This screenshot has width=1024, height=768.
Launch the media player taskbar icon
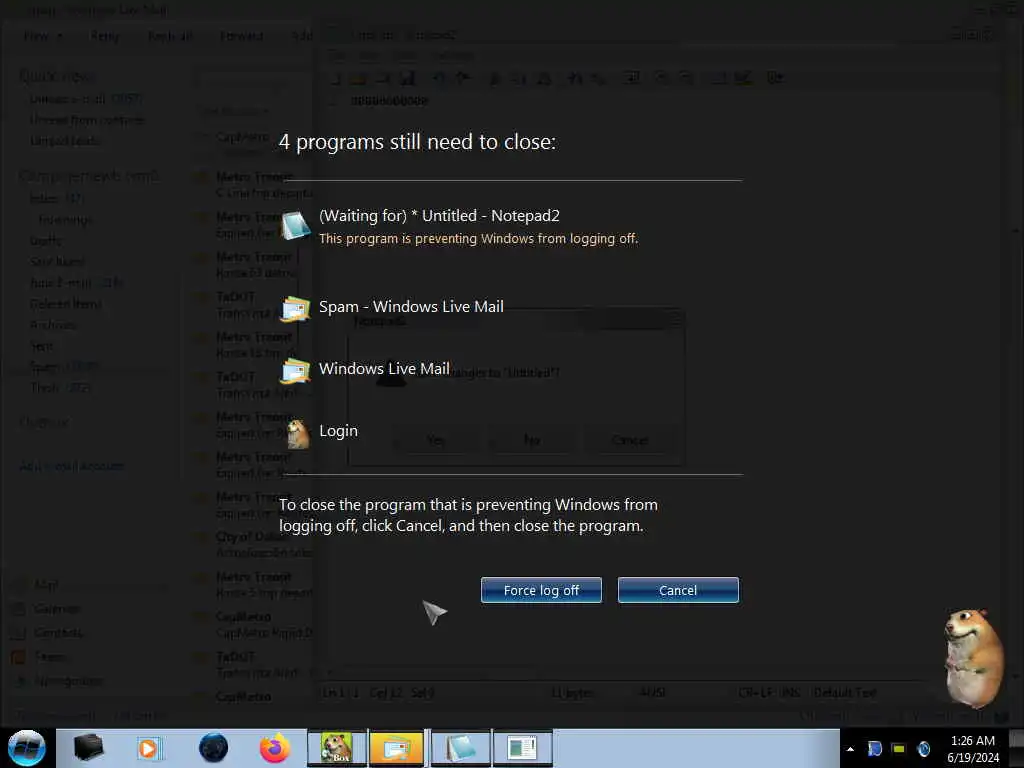pos(149,748)
